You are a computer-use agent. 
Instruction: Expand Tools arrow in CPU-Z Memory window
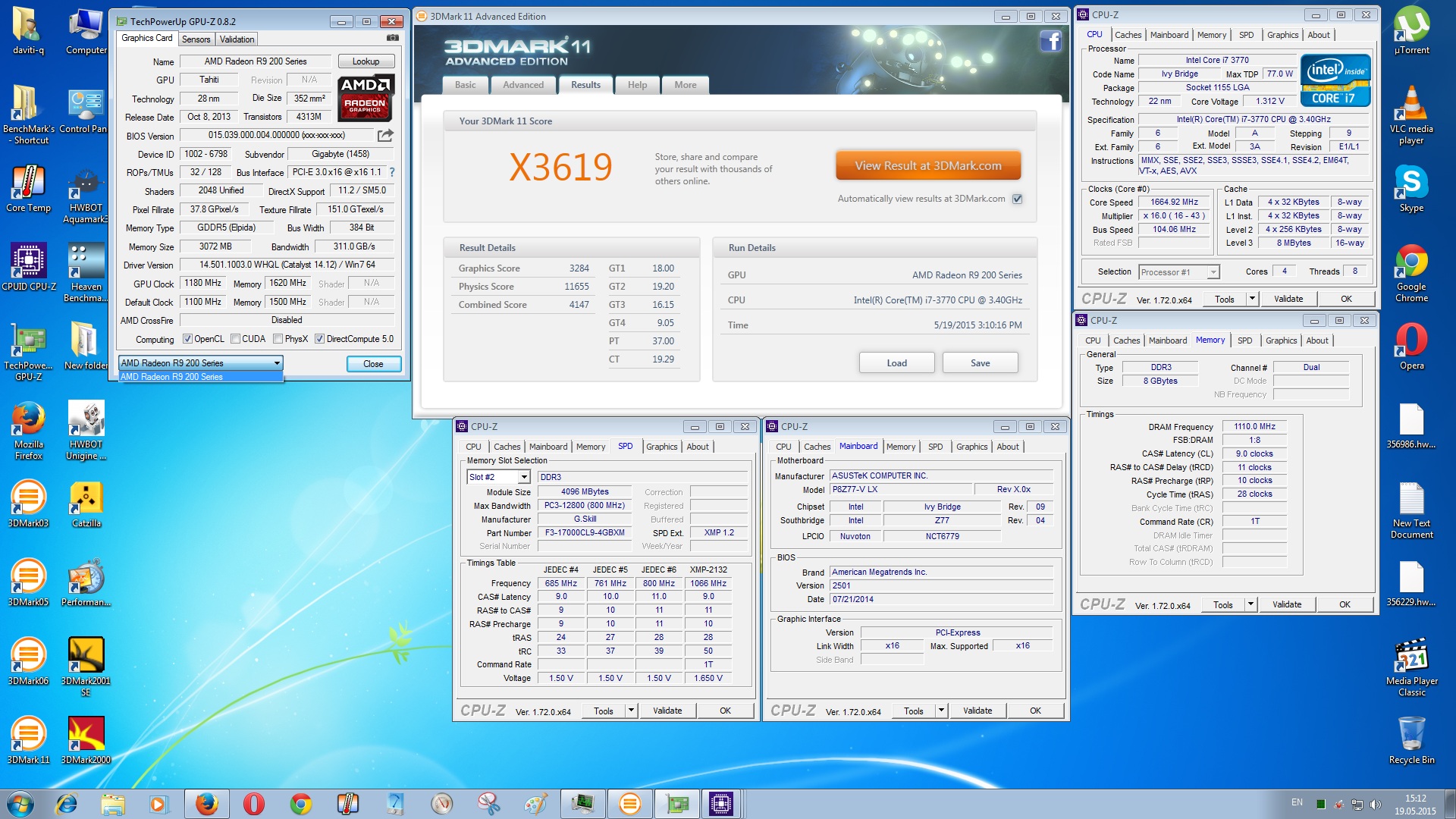pyautogui.click(x=1250, y=604)
